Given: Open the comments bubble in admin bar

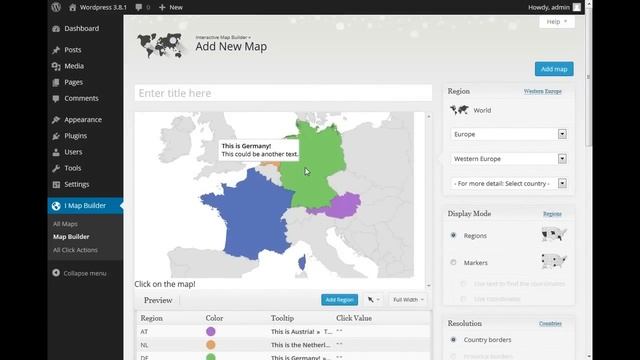Looking at the screenshot, I should coord(142,7).
